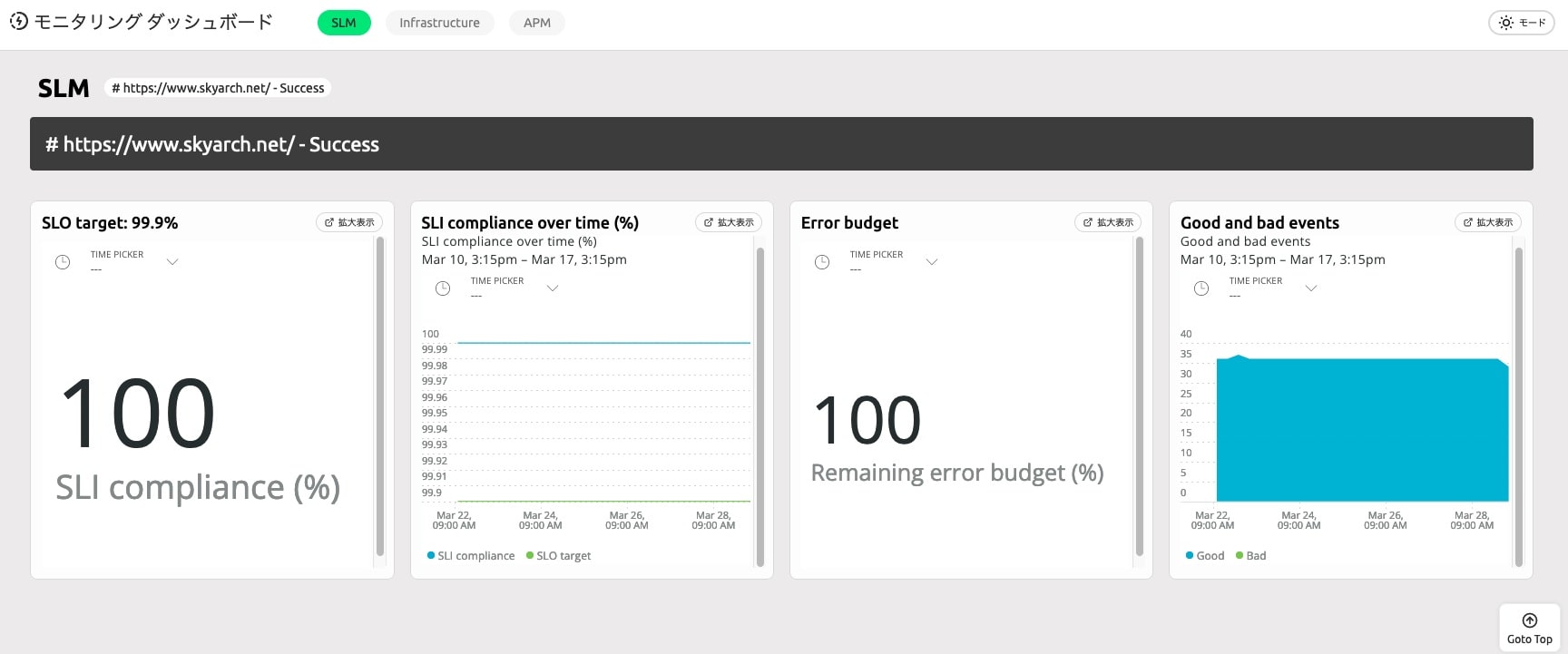Click the clock icon in SLI compliance chart
The image size is (1568, 654).
point(443,288)
